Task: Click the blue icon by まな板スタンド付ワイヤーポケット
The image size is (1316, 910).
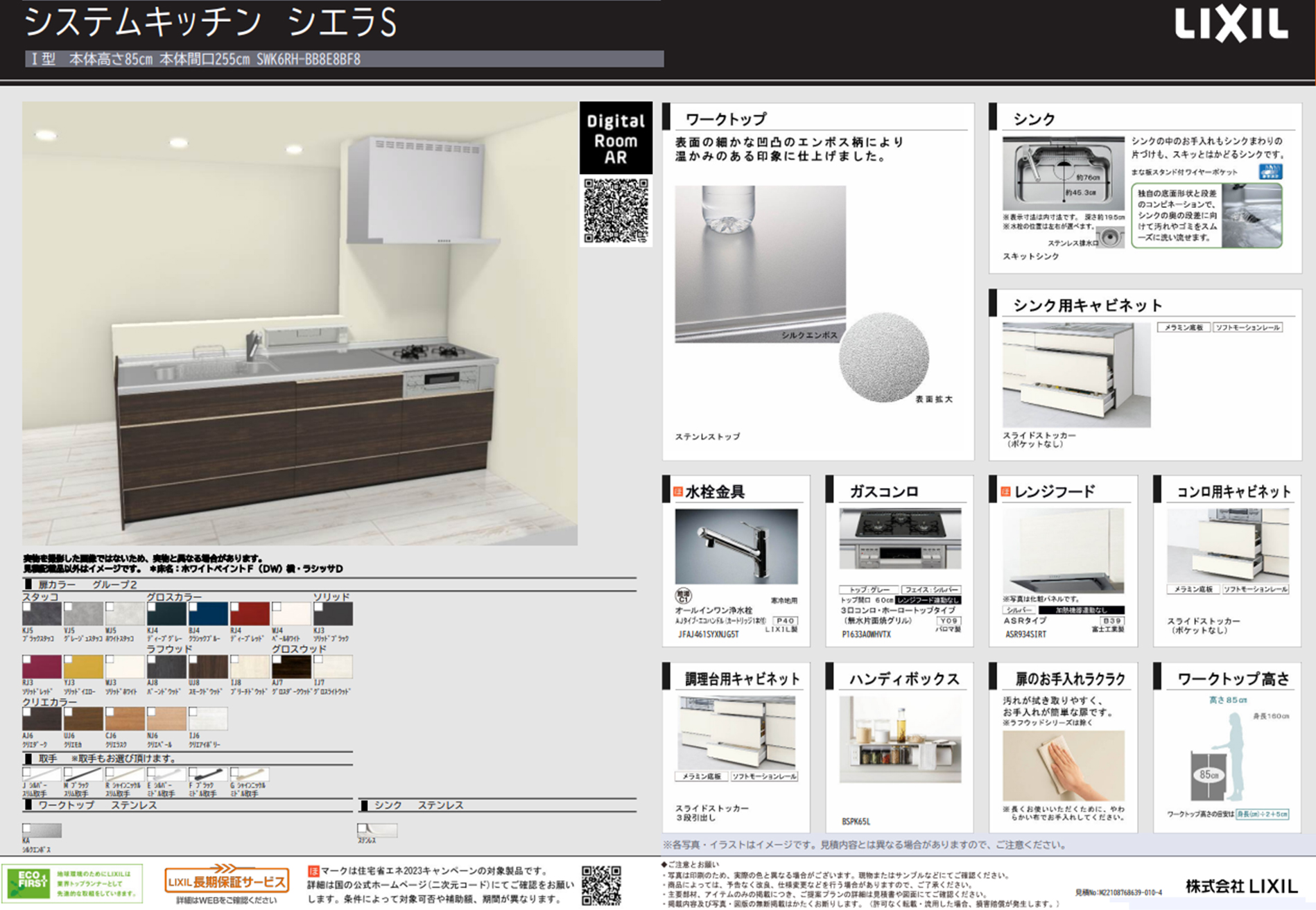Action: 1270,171
